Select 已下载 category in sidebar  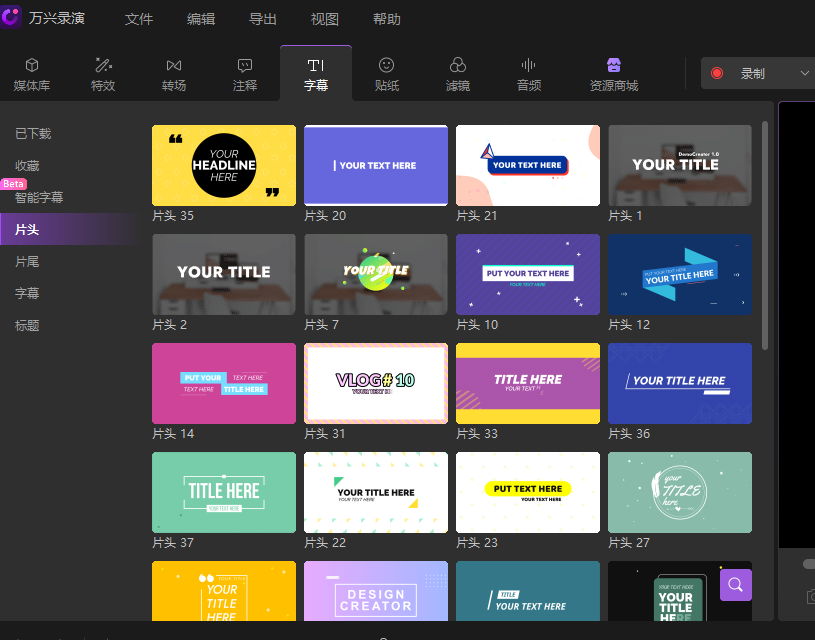pyautogui.click(x=33, y=133)
